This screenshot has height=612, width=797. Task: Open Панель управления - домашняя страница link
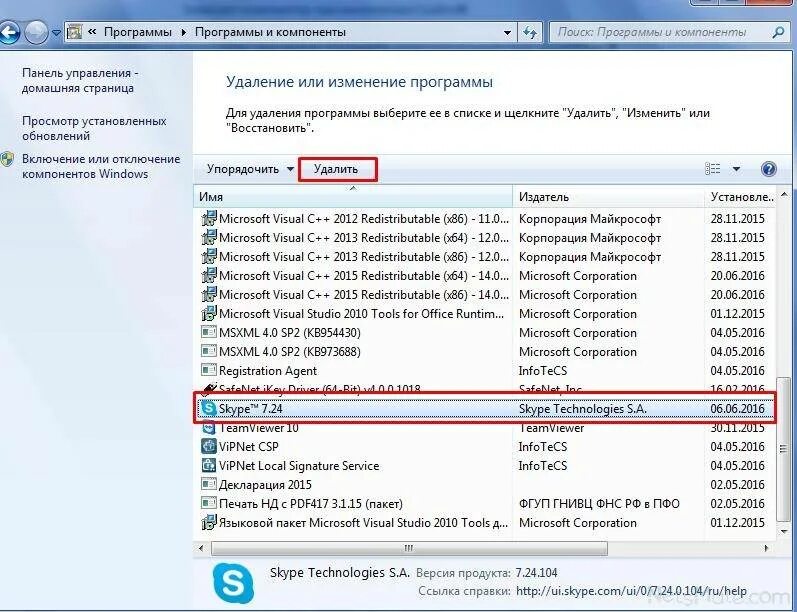point(80,80)
